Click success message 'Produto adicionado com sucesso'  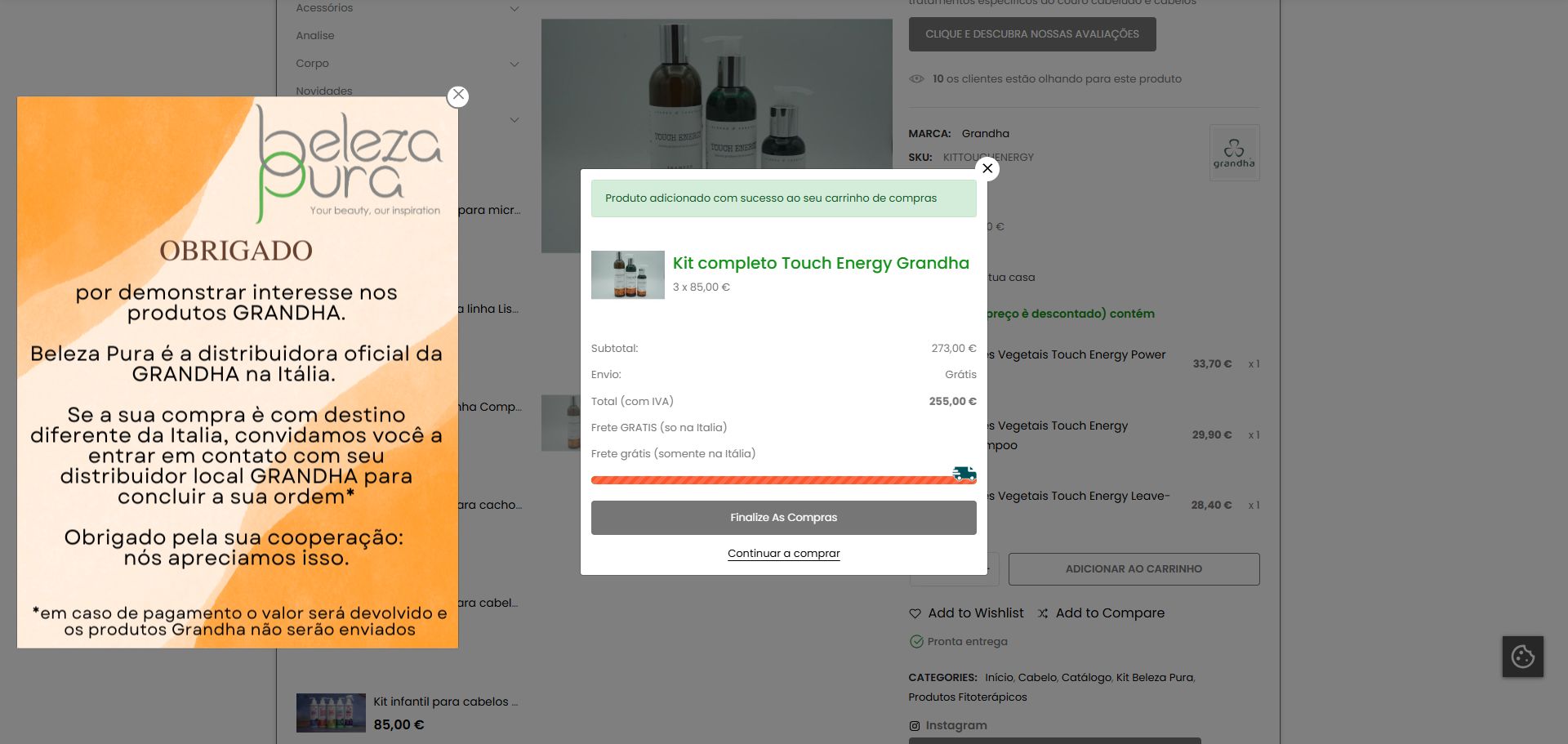pos(784,198)
